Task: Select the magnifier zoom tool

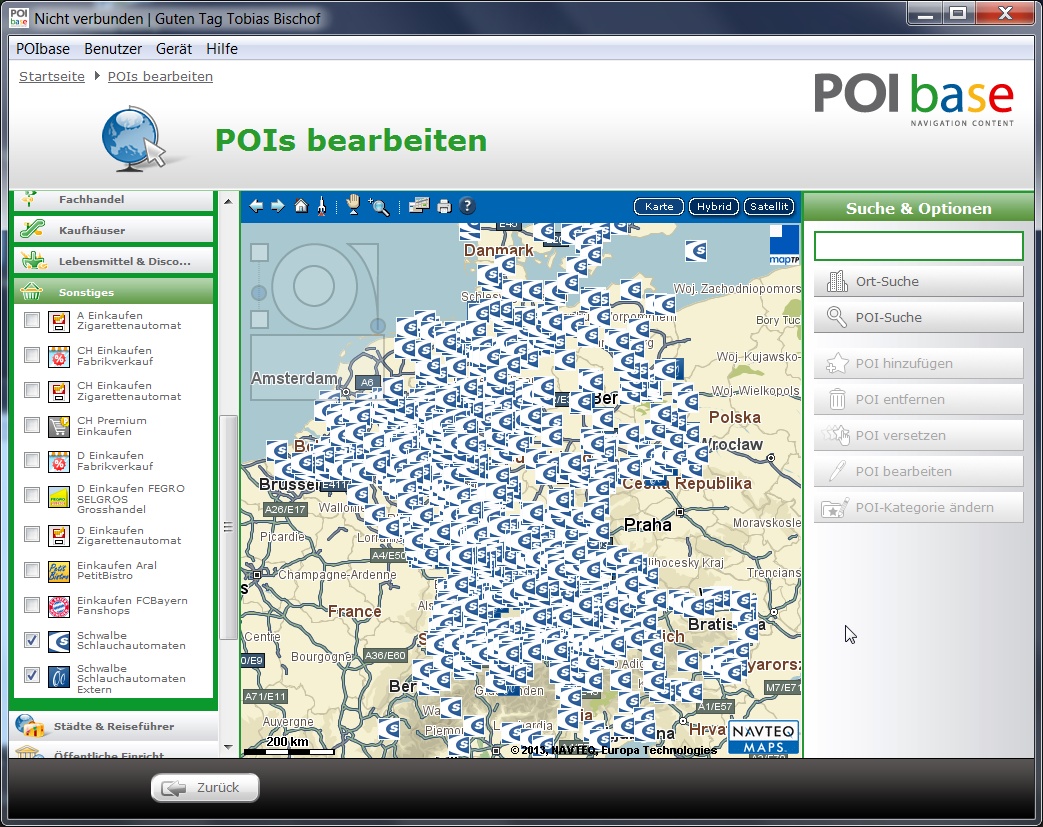Action: point(379,206)
